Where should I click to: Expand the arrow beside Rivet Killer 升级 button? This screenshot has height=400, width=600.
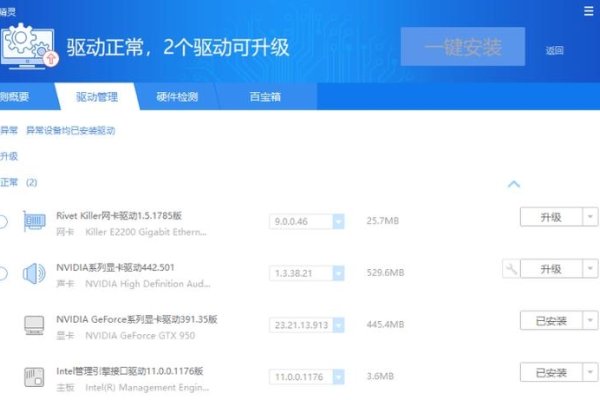click(x=590, y=217)
